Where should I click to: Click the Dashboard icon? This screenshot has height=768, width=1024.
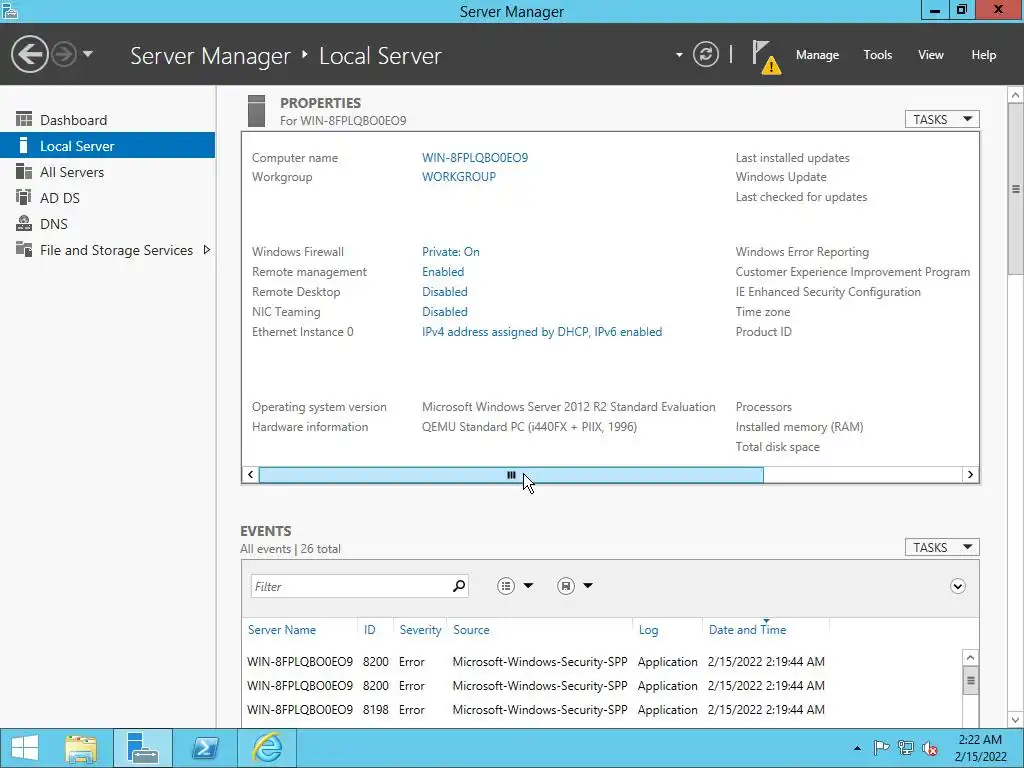tap(24, 119)
